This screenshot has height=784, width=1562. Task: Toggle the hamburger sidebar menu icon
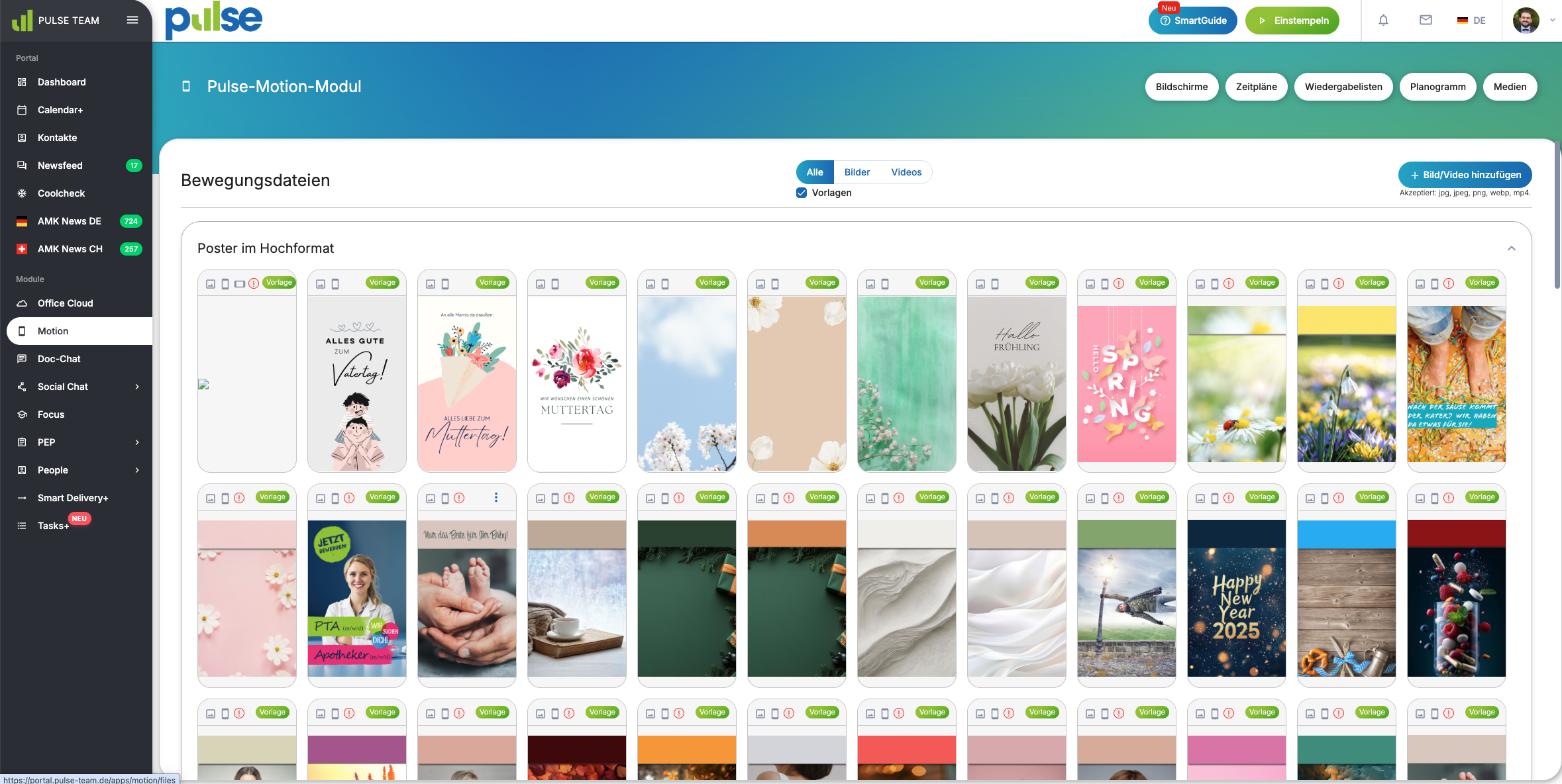[132, 20]
